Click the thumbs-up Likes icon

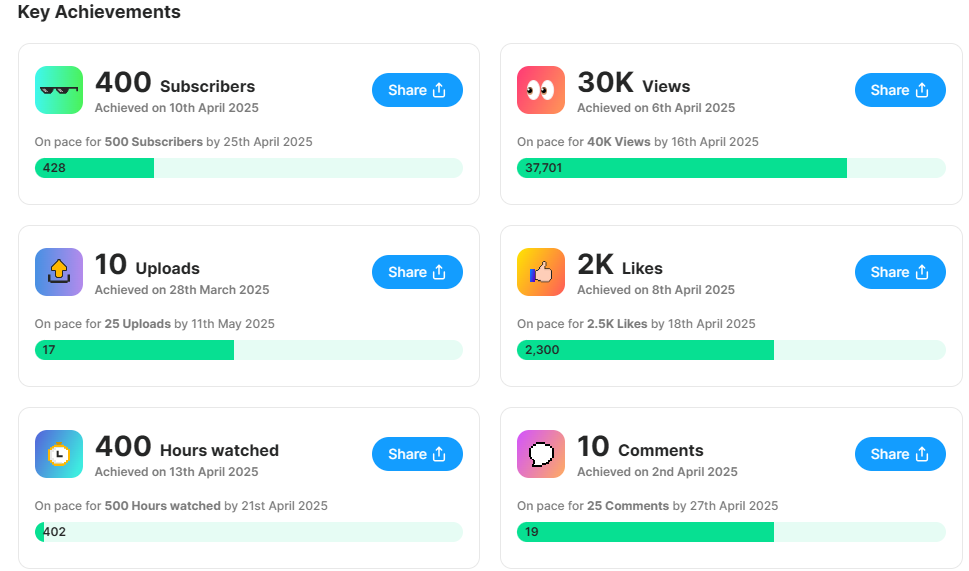pyautogui.click(x=541, y=272)
